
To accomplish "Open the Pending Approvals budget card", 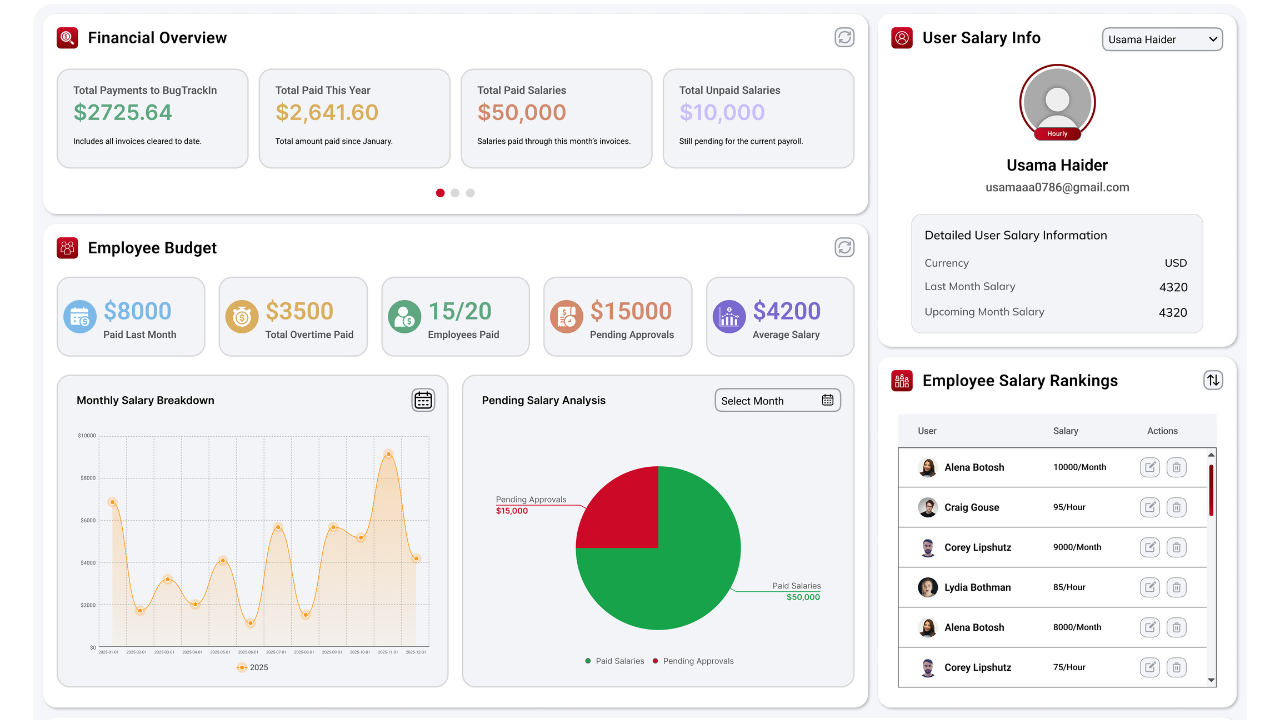I will 617,317.
